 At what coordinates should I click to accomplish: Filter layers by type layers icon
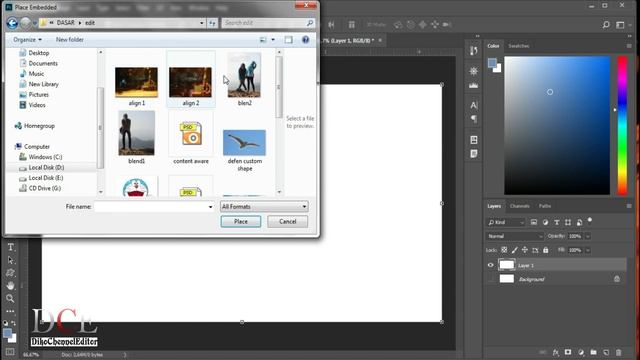[x=557, y=222]
